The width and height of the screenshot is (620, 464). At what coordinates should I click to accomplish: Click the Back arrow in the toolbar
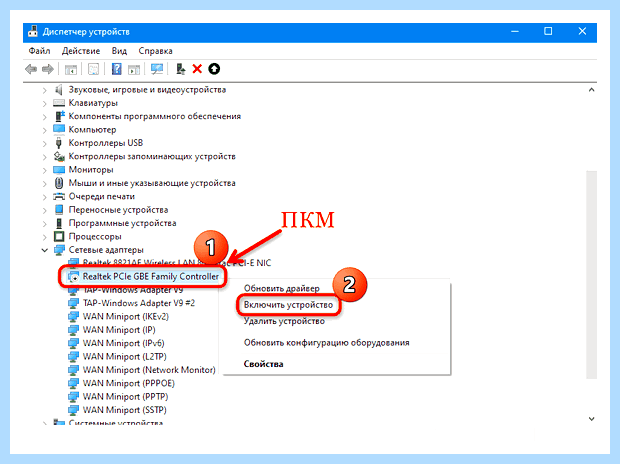[31, 69]
